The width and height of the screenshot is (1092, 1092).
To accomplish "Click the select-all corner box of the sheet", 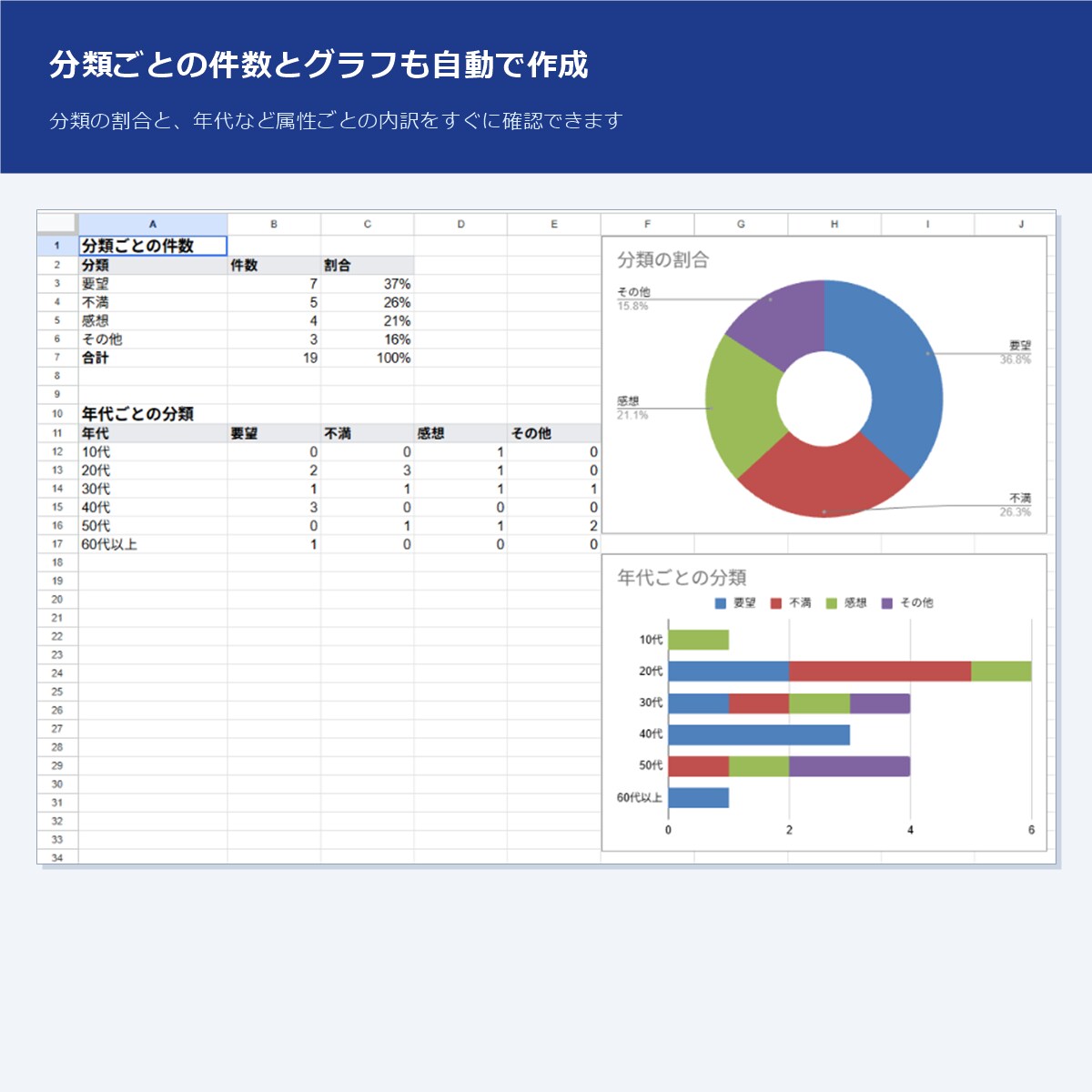I will (57, 224).
